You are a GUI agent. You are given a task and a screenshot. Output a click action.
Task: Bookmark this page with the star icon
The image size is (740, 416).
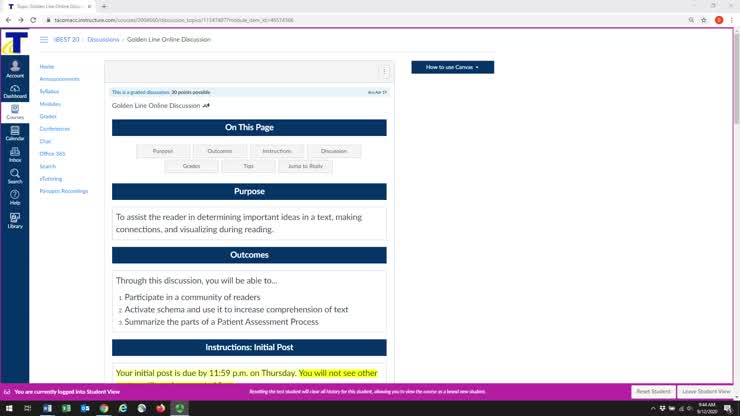click(704, 20)
